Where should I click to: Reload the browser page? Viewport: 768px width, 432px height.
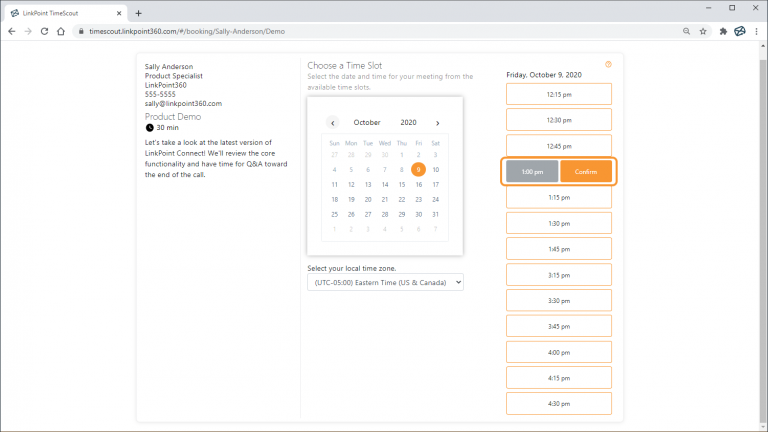pos(46,31)
